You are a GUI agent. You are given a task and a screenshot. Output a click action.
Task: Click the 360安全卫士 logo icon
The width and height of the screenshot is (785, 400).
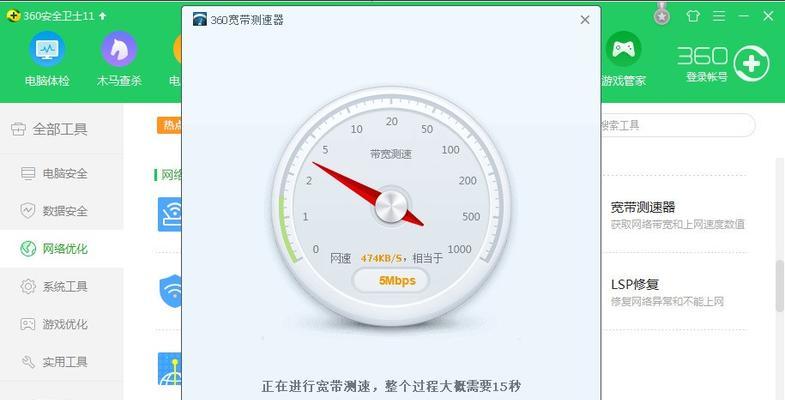coord(13,16)
